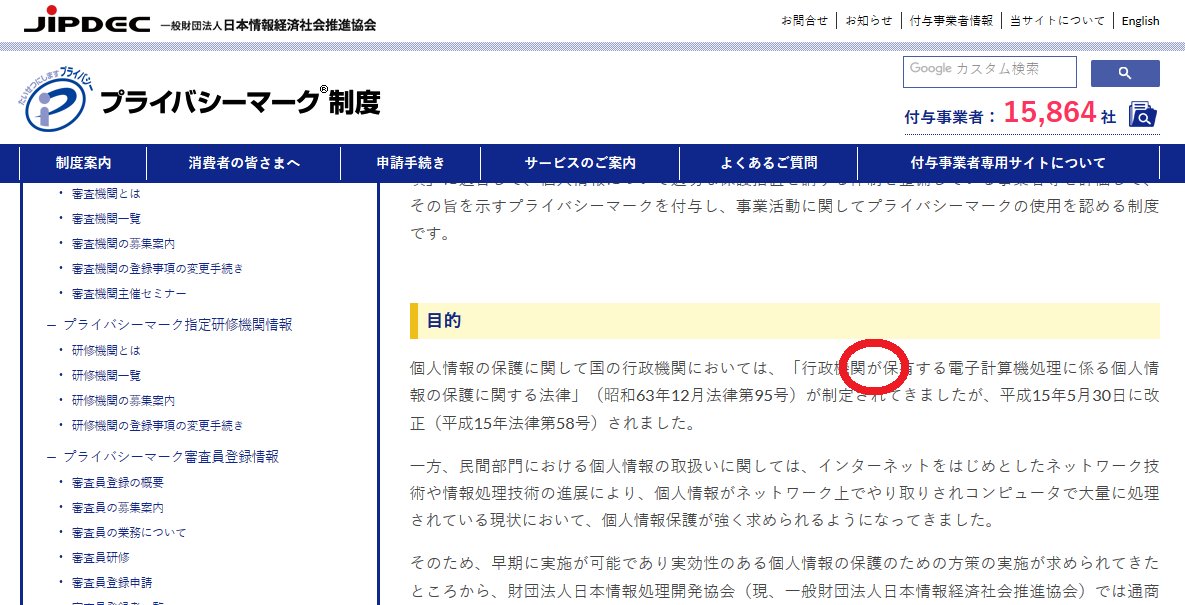
Task: Click paragraph line starting そのため、早期に実施が可能
Action: 784,563
